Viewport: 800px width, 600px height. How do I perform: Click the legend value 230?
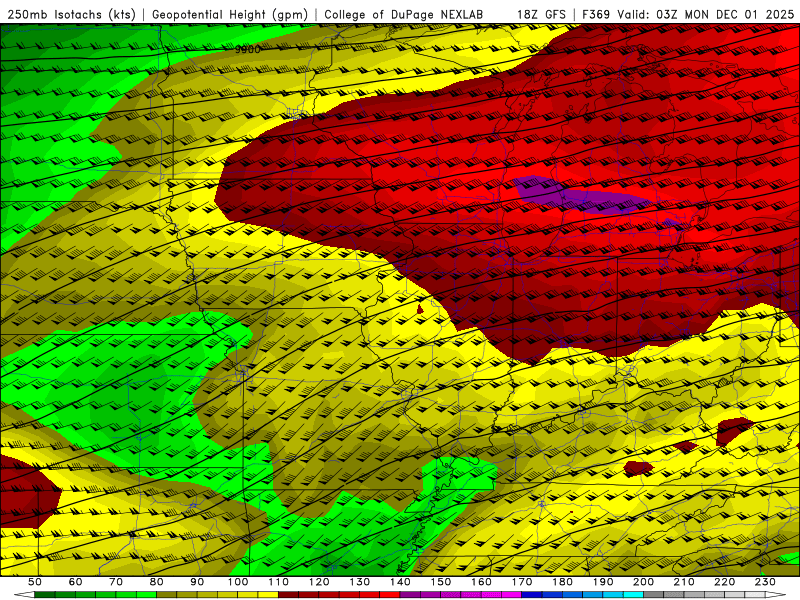pos(765,582)
